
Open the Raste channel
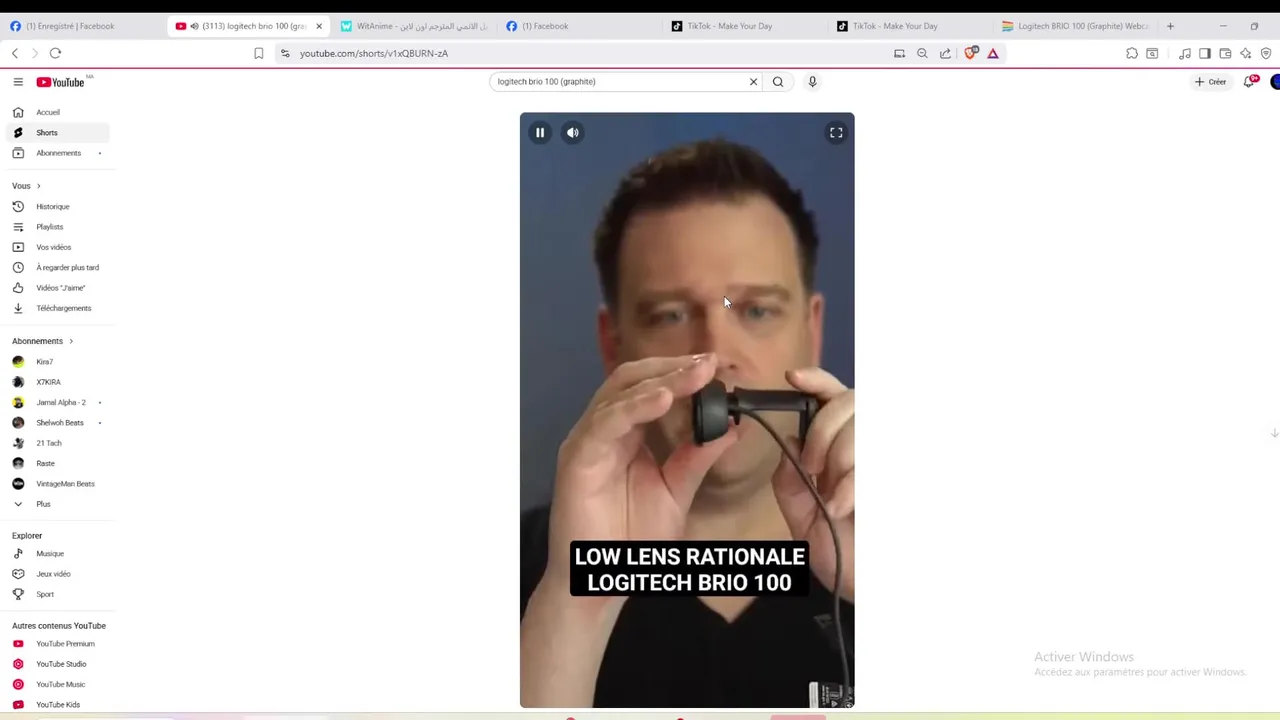[58, 463]
